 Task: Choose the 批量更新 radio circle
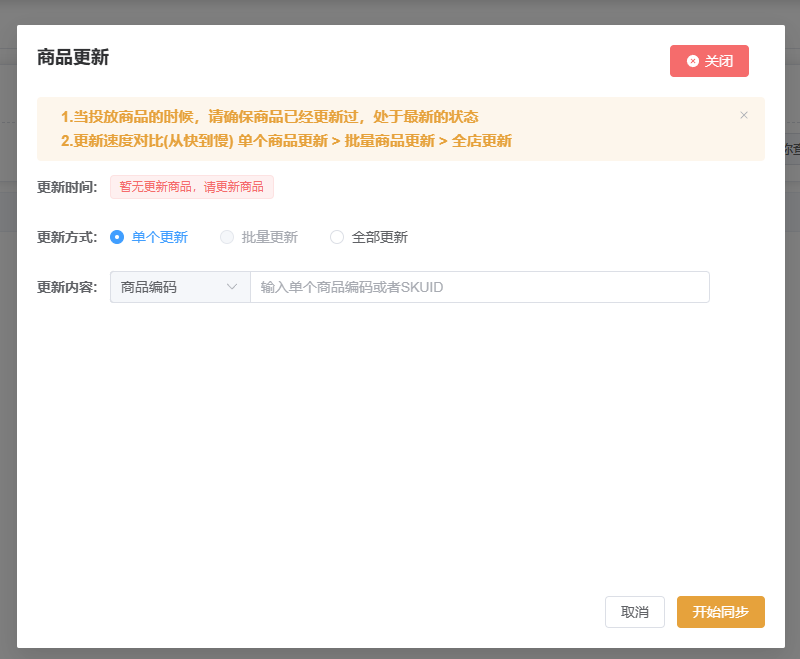pos(227,237)
